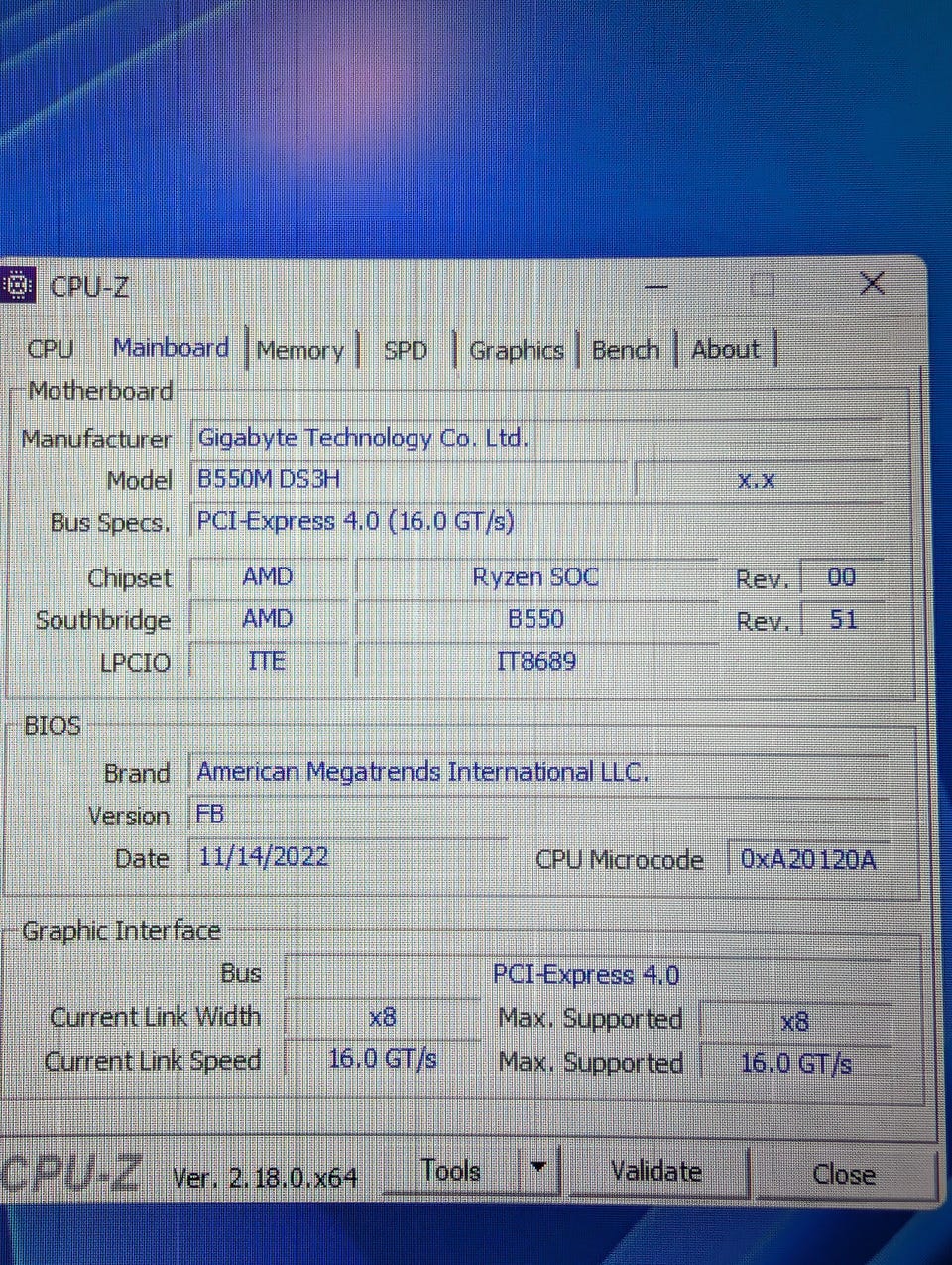Click the CPU-Z app icon in title bar
Screen dimensions: 952x1265
(17, 286)
